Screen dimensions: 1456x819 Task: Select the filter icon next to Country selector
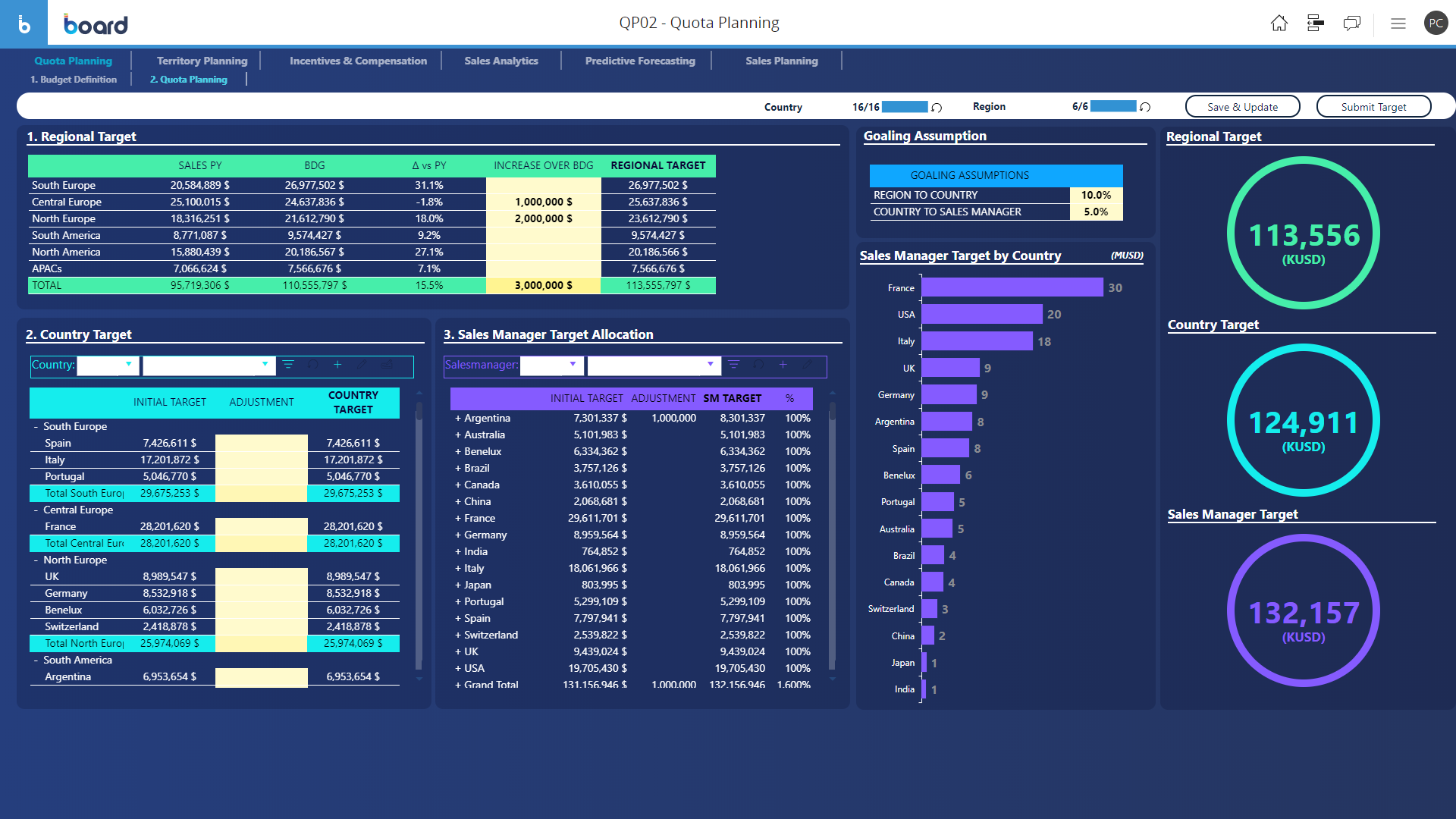pyautogui.click(x=289, y=365)
